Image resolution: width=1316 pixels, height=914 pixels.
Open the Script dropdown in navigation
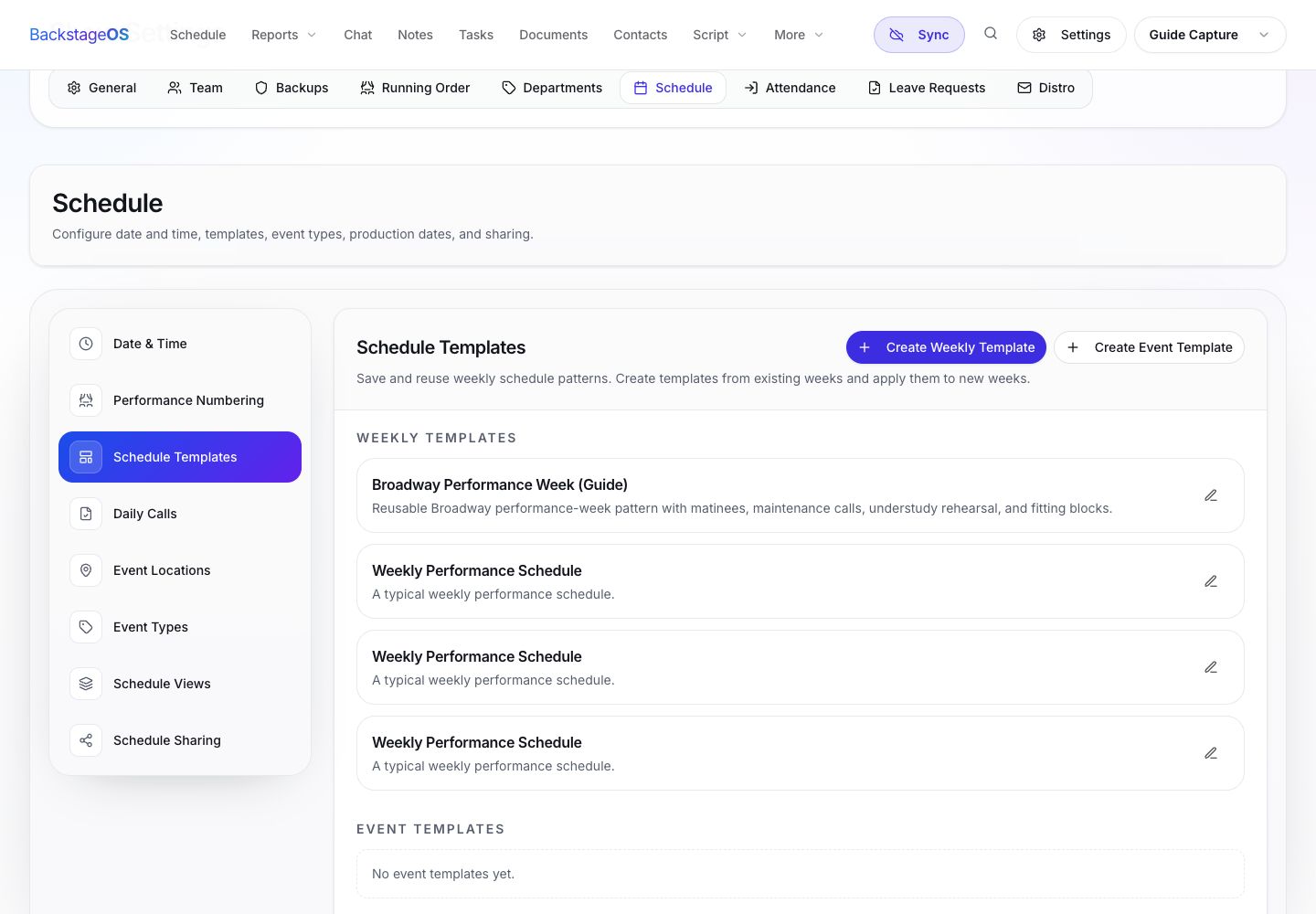[x=719, y=35]
